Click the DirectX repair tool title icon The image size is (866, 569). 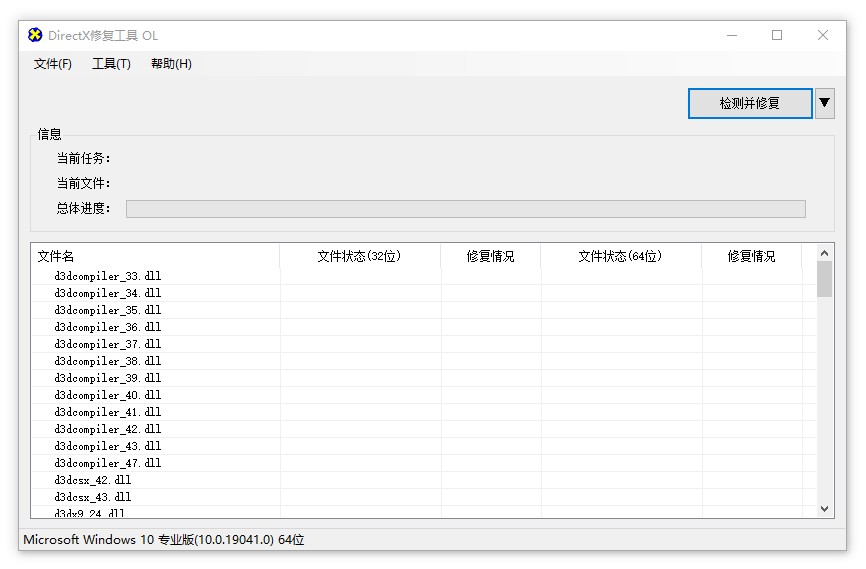coord(35,35)
